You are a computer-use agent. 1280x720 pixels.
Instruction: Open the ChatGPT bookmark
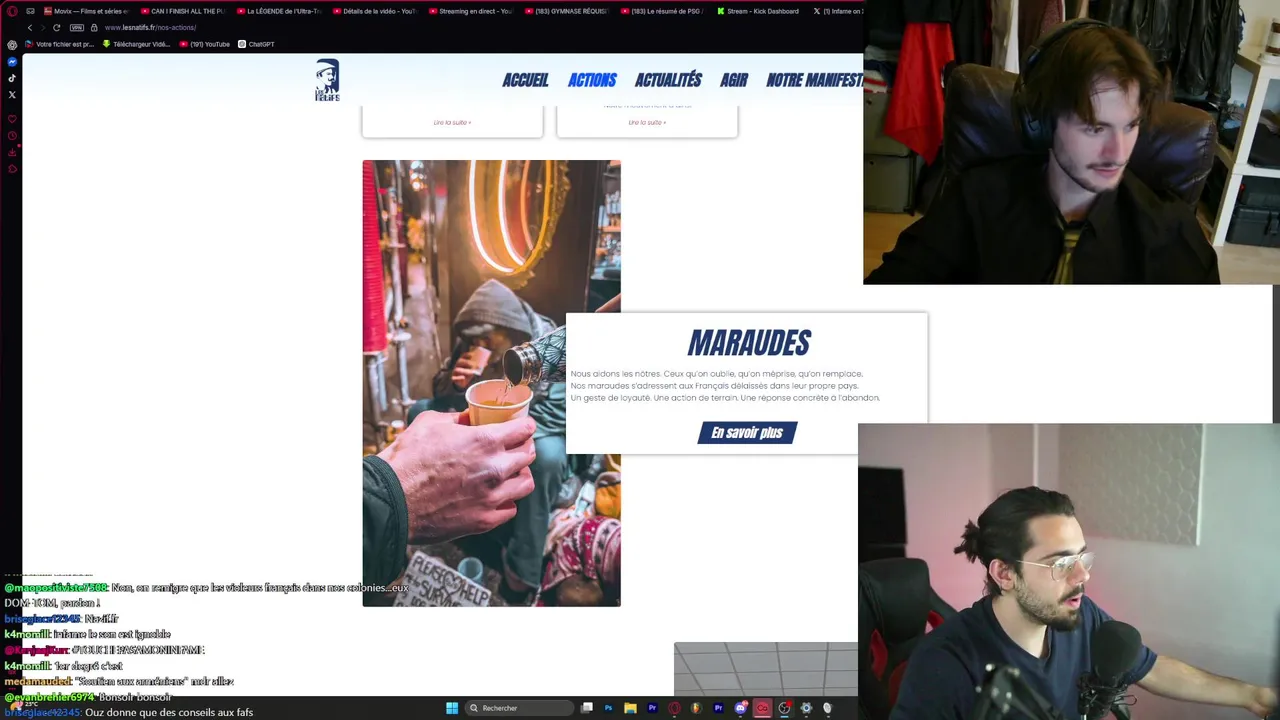pyautogui.click(x=256, y=44)
